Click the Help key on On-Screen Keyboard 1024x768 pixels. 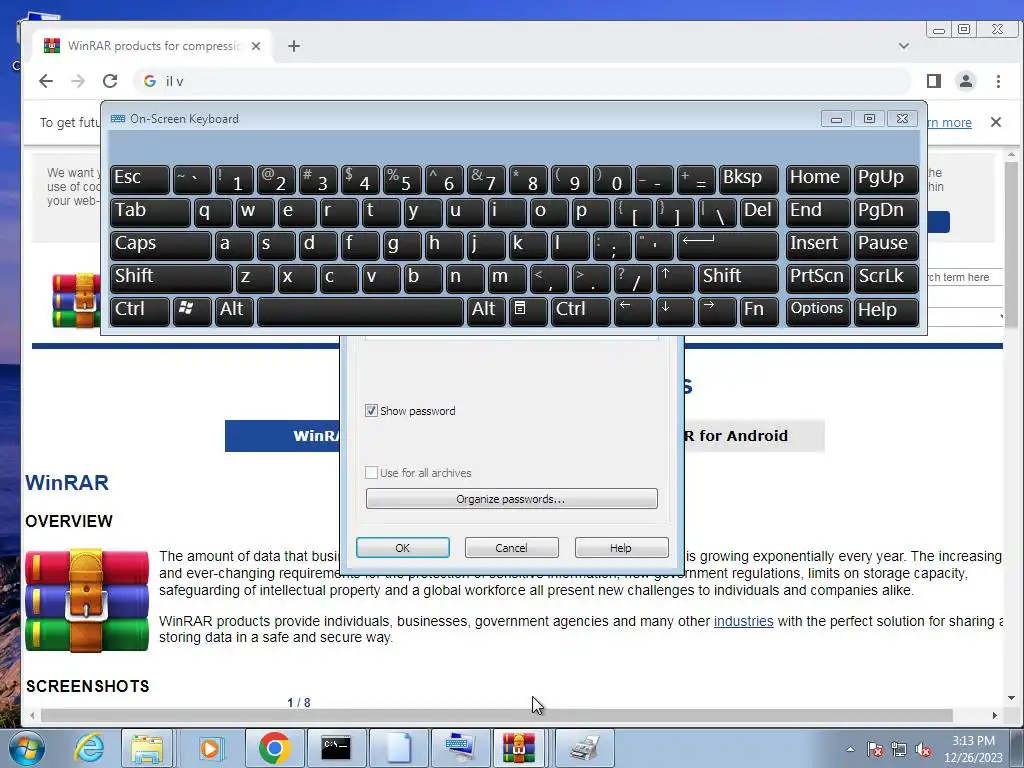pyautogui.click(x=886, y=311)
